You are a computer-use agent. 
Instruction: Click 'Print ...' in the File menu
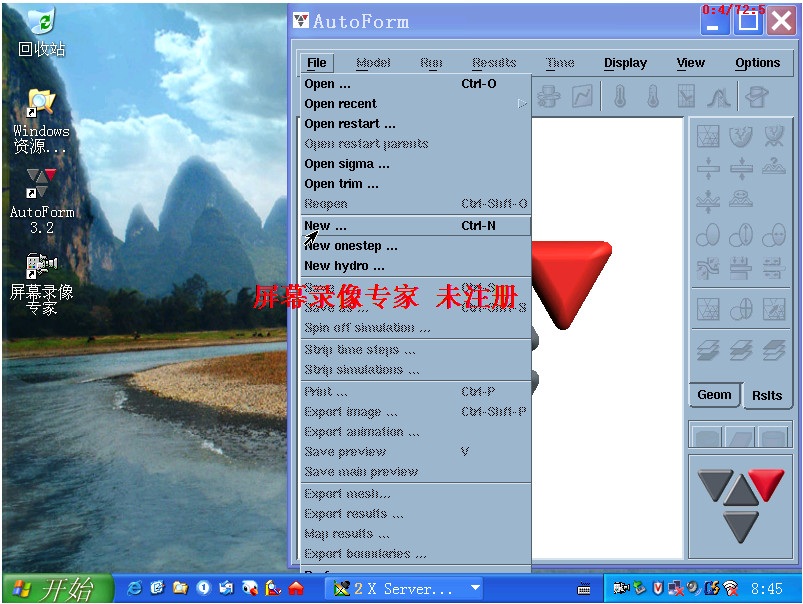tap(415, 392)
